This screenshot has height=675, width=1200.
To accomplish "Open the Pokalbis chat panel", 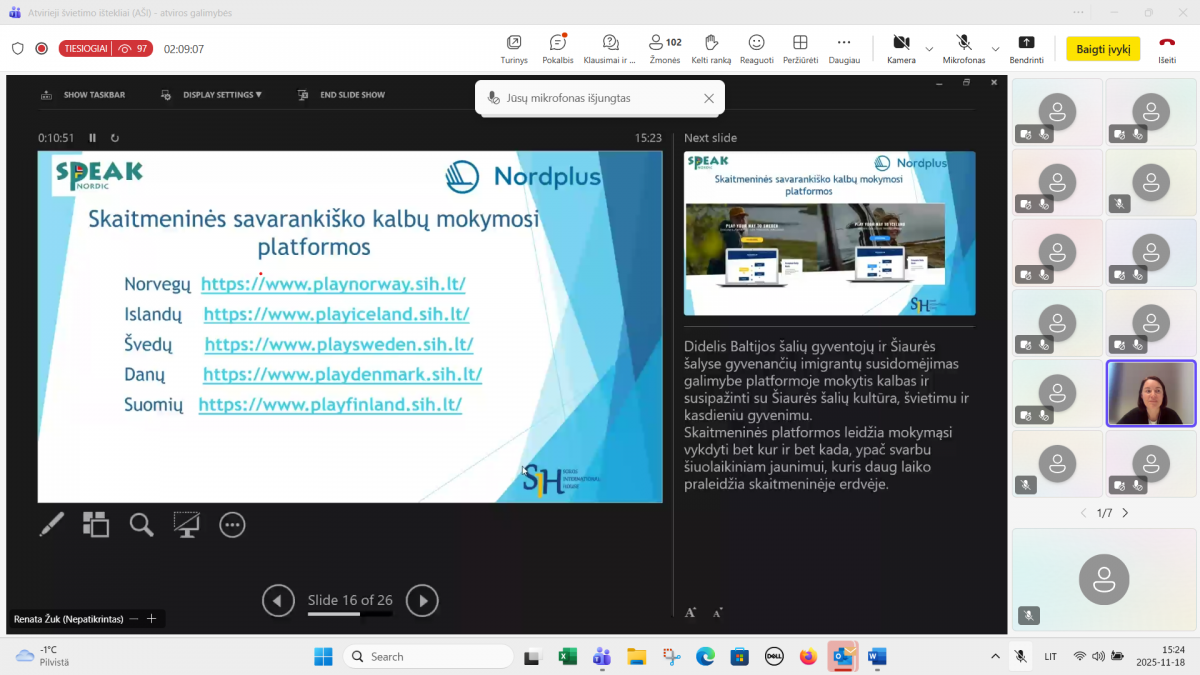I will click(x=558, y=47).
